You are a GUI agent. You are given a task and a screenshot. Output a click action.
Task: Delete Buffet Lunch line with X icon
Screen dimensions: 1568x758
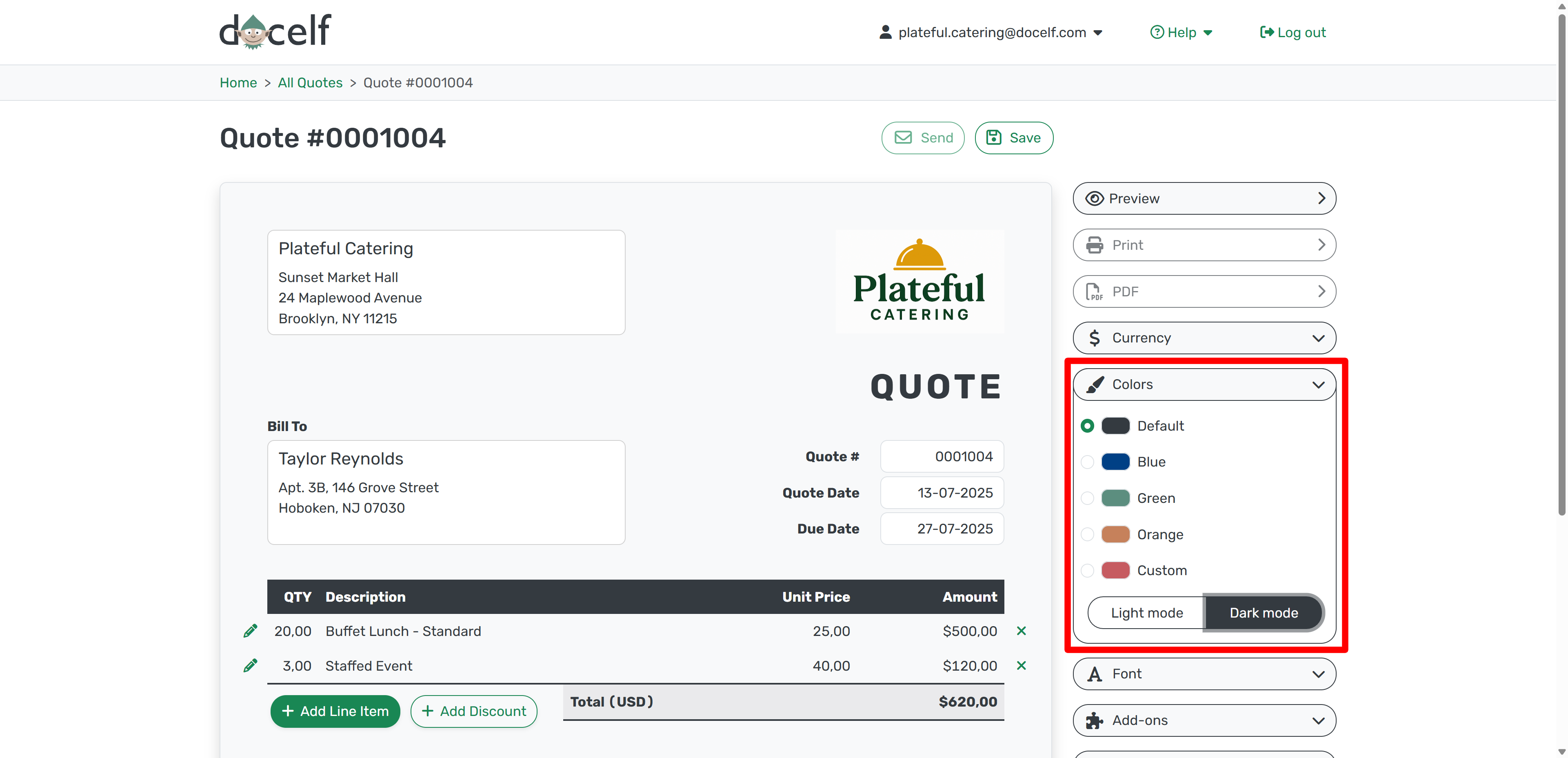click(1022, 631)
